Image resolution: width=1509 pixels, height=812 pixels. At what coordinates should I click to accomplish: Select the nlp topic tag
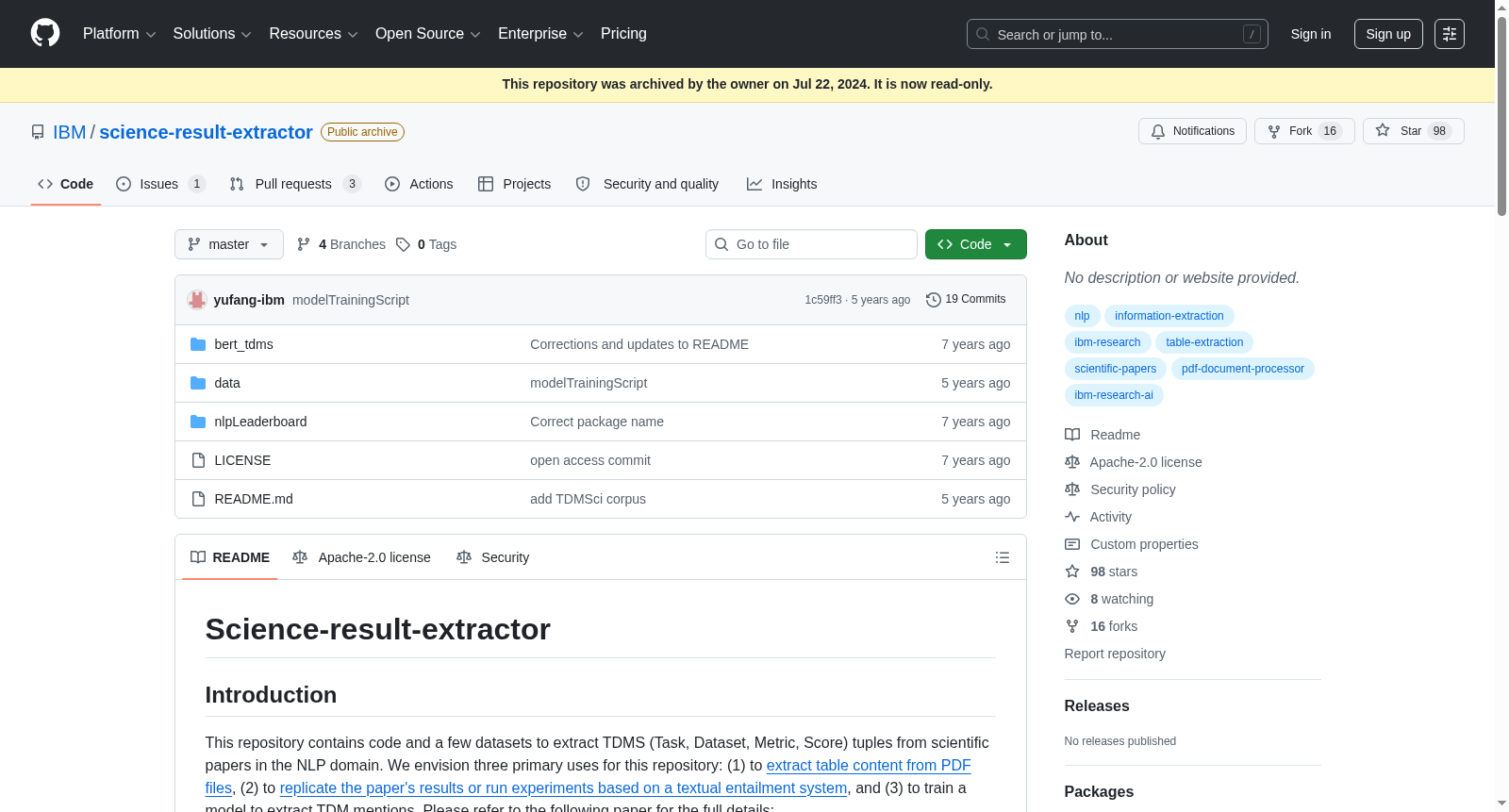(x=1082, y=316)
